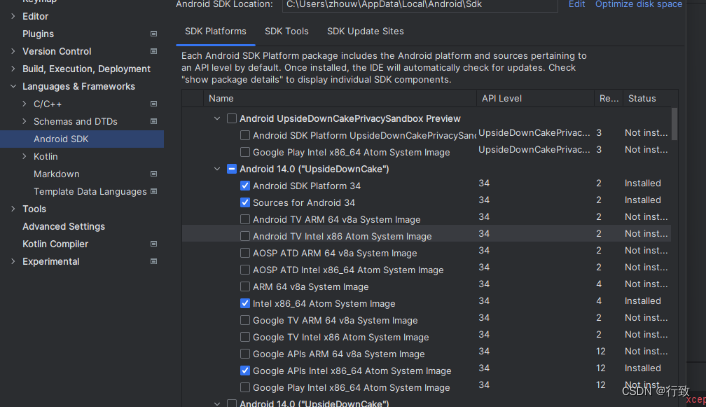This screenshot has width=706, height=407.
Task: Expand Schemas and DTDs node
Action: click(24, 122)
